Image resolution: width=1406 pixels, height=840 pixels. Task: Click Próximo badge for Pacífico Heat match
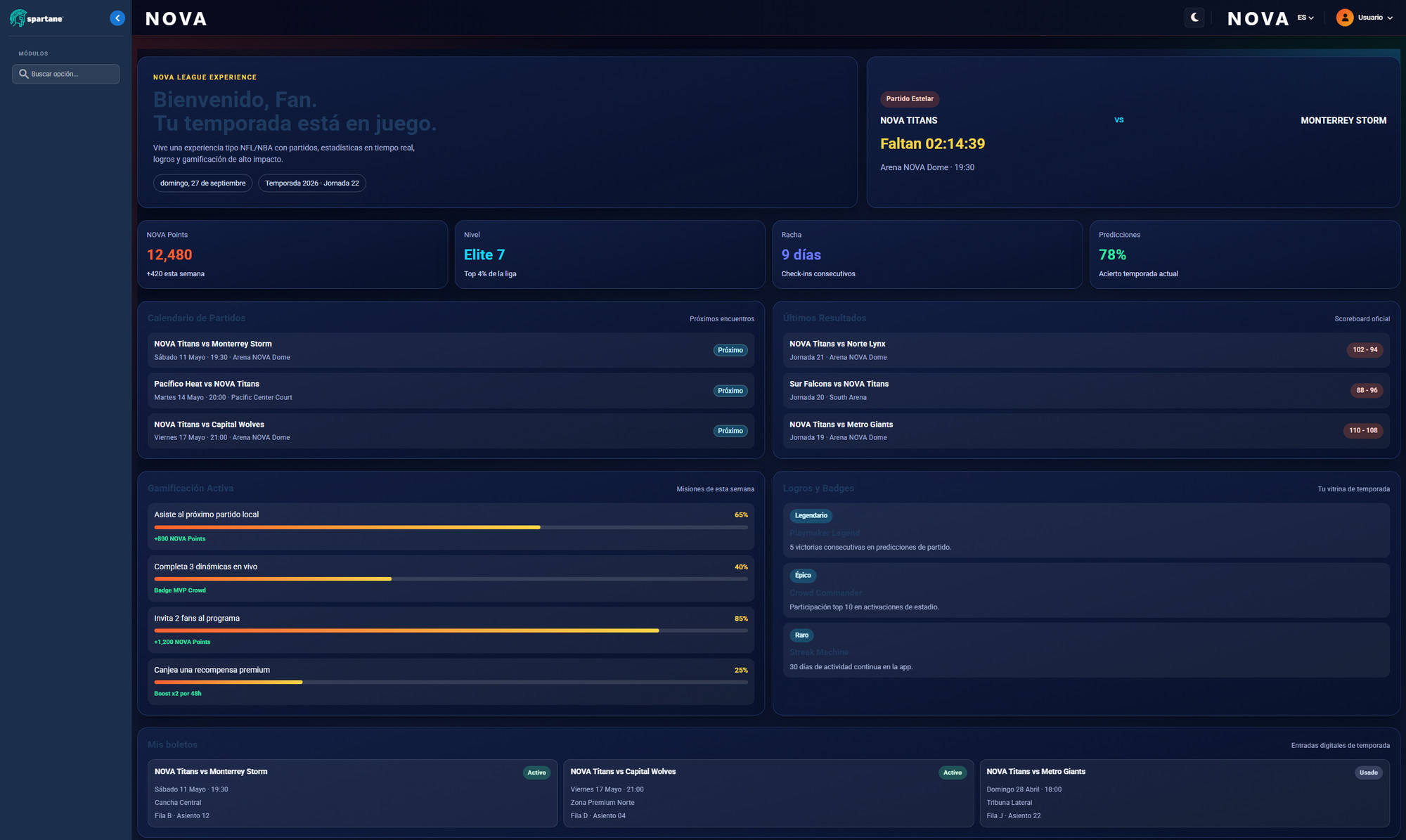click(x=730, y=391)
